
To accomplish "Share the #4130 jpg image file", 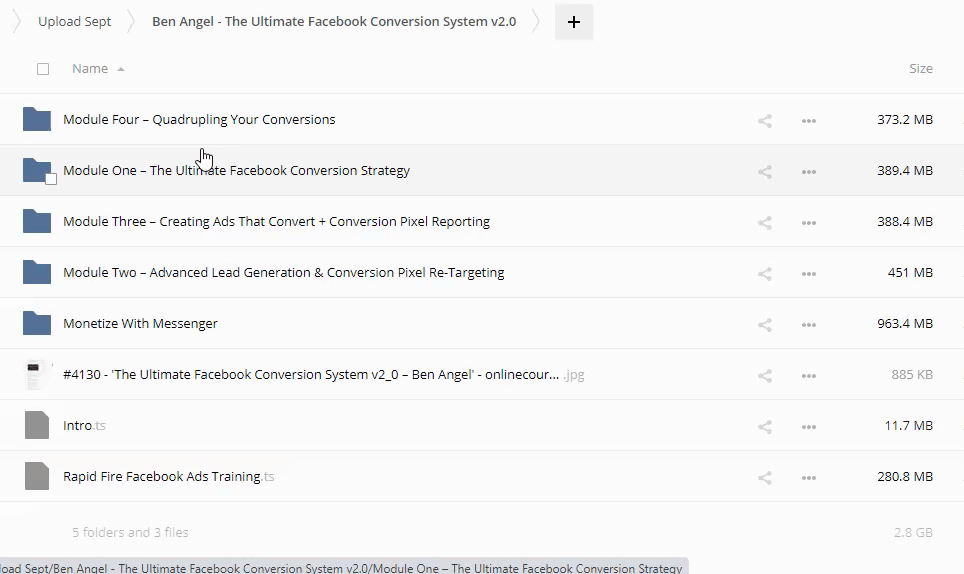I will tap(765, 375).
